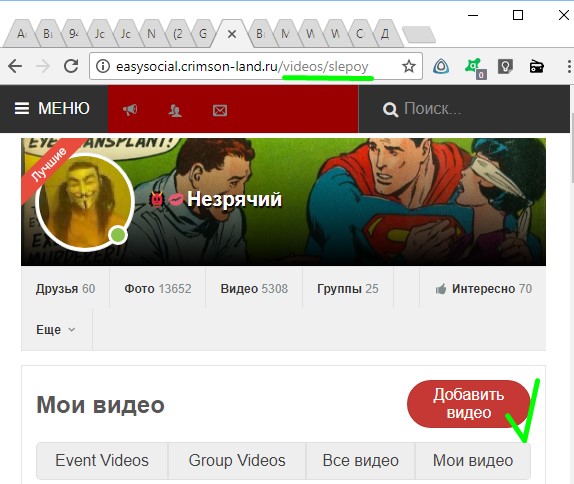
Task: Open the lightbulb extension icon
Action: tap(505, 67)
